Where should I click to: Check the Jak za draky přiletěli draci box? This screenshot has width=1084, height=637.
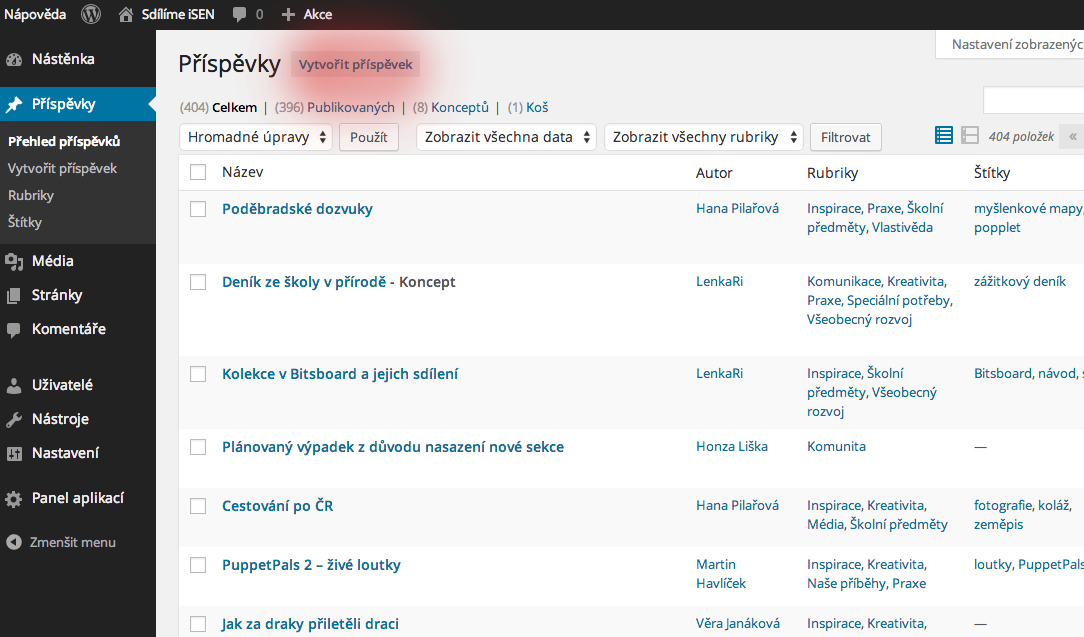[x=198, y=624]
